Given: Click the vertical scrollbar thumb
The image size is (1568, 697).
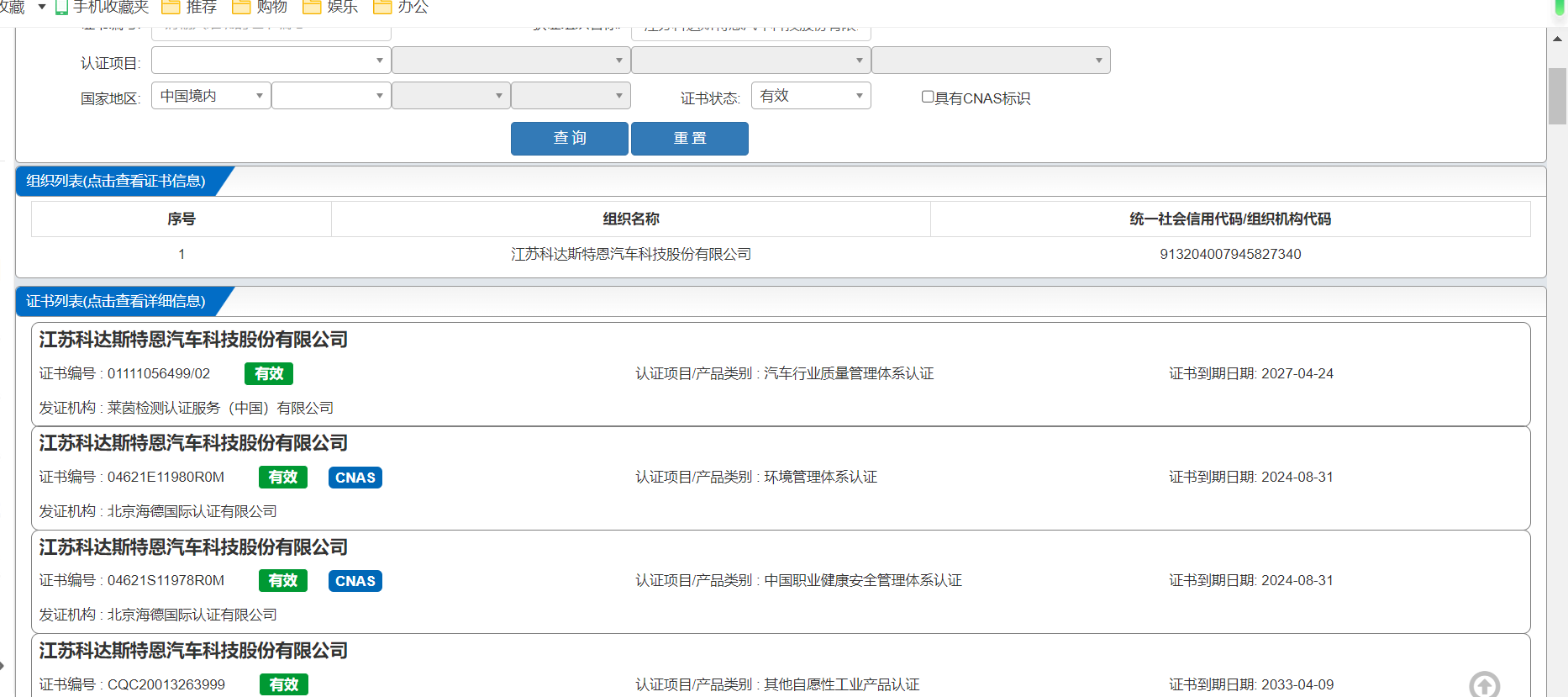Looking at the screenshot, I should [x=1557, y=96].
